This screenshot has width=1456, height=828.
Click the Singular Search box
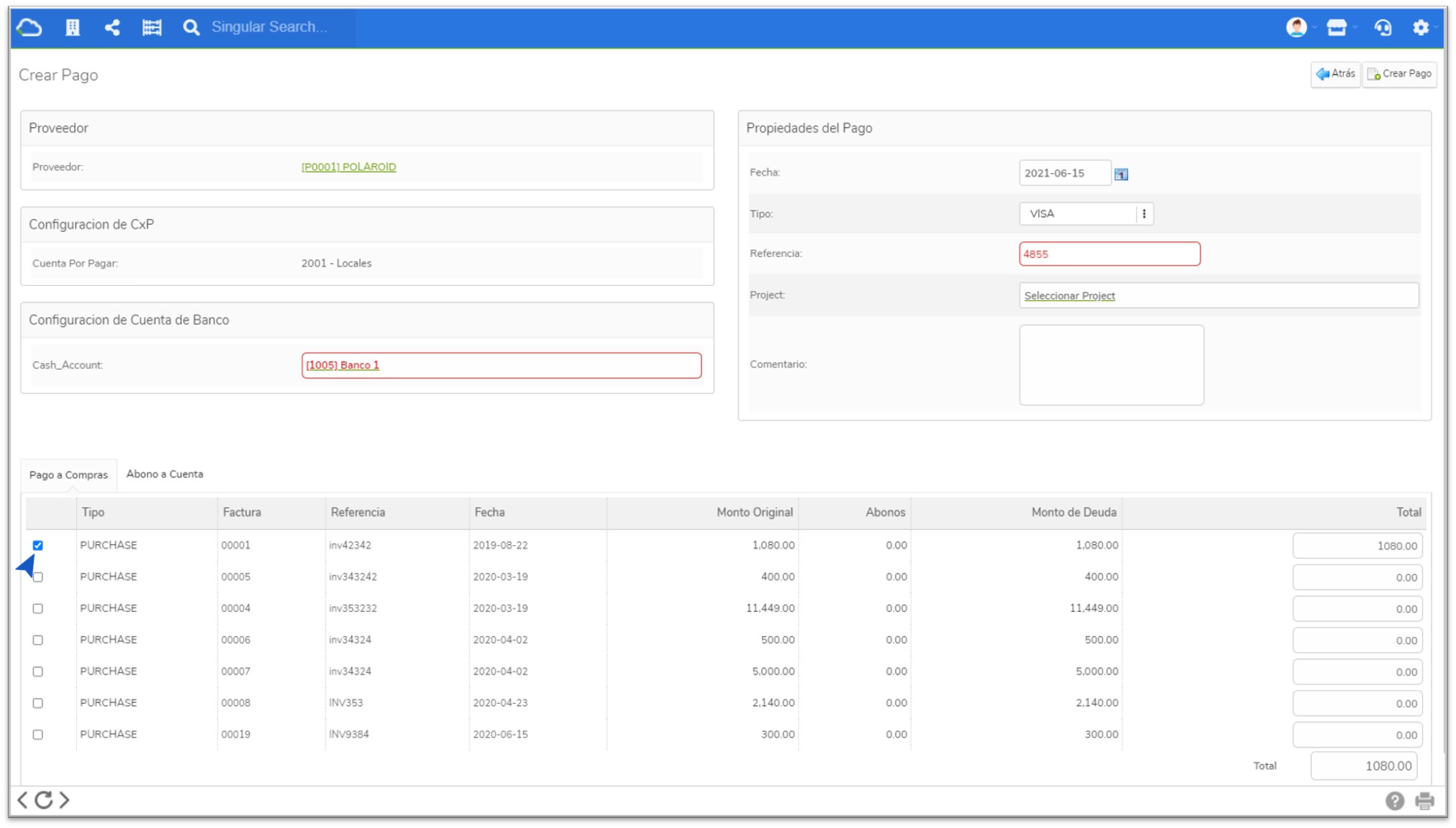click(x=269, y=27)
